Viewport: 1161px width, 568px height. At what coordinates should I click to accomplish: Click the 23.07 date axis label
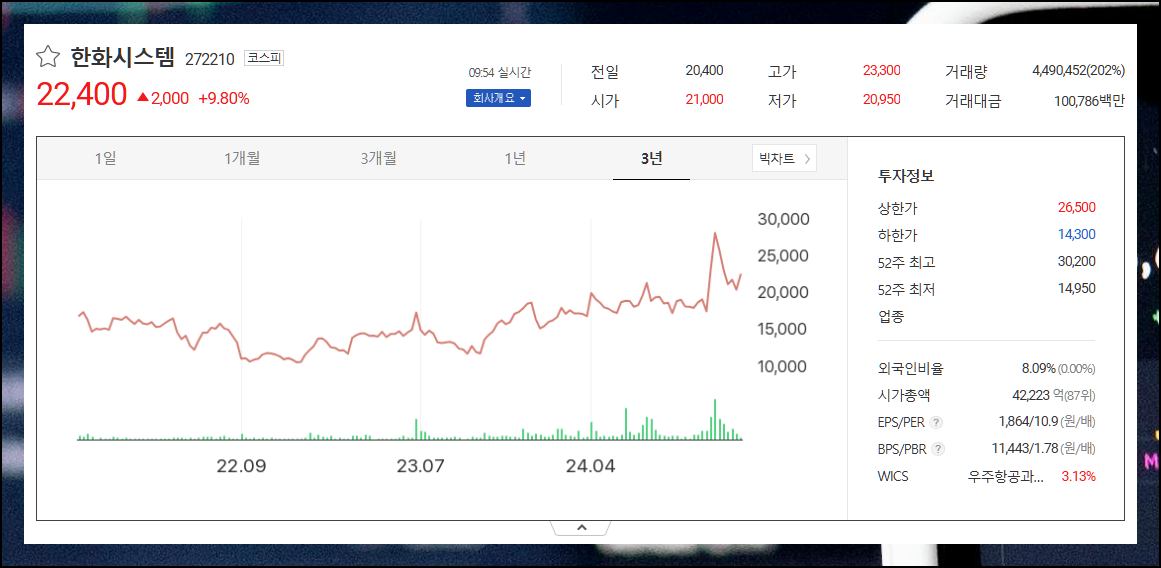421,466
